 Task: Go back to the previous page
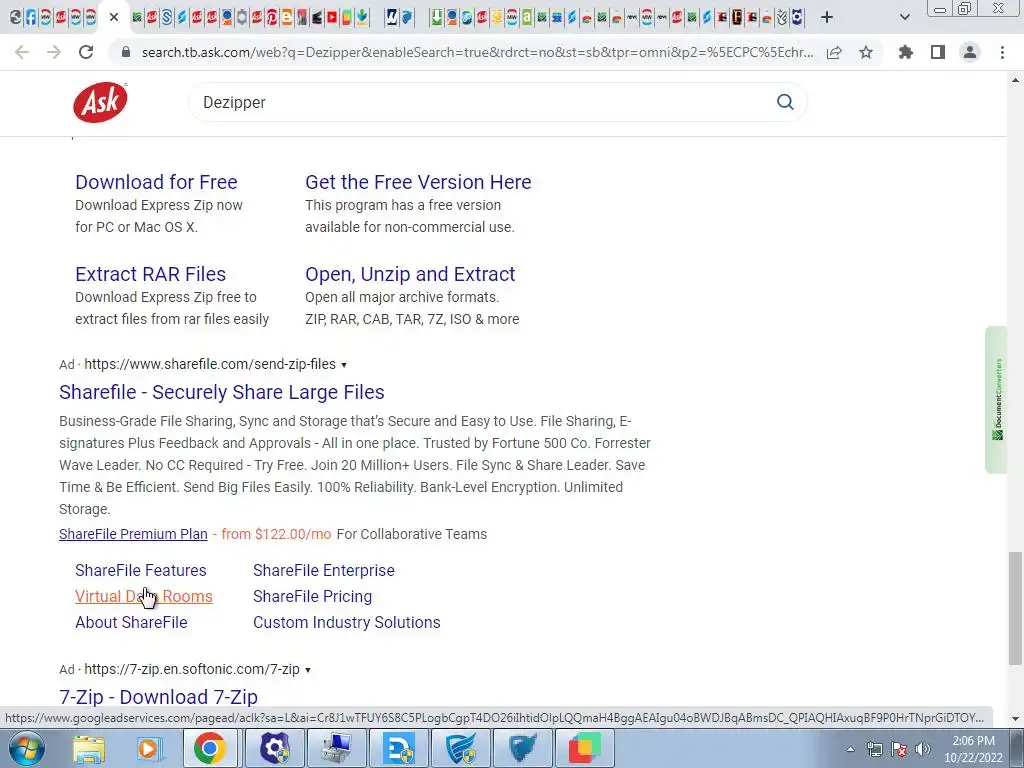click(x=22, y=52)
